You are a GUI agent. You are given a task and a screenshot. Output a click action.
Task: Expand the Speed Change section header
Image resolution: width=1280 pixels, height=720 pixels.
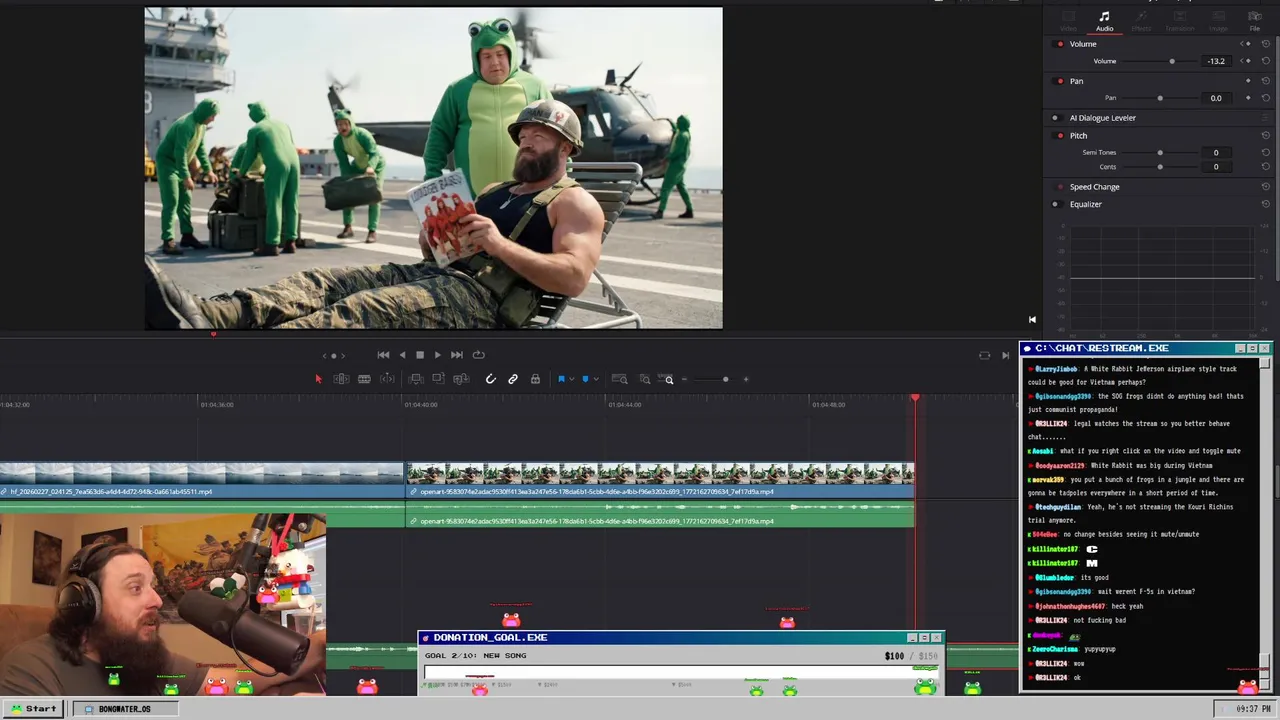click(1095, 187)
